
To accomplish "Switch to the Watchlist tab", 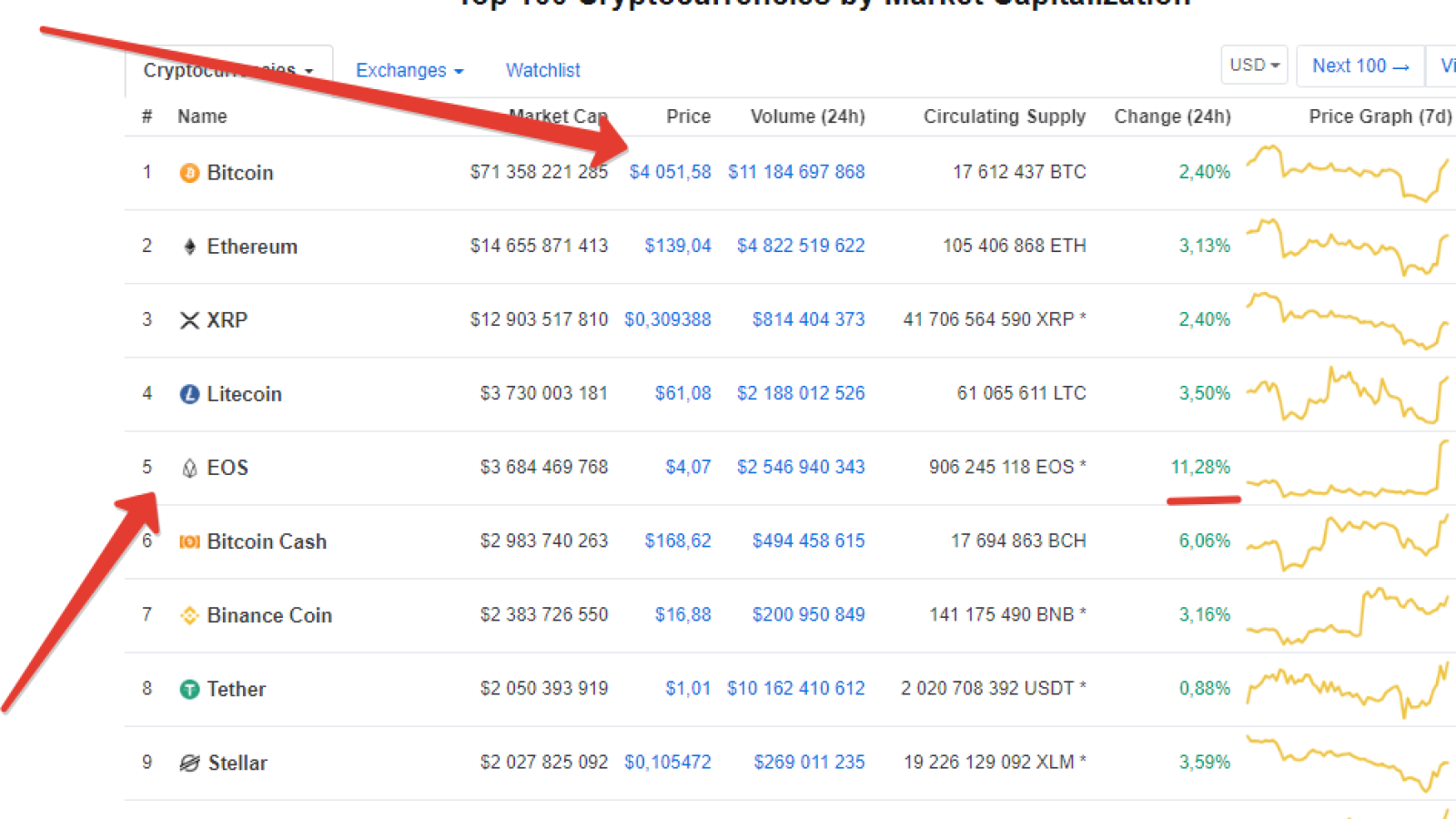I will [542, 70].
